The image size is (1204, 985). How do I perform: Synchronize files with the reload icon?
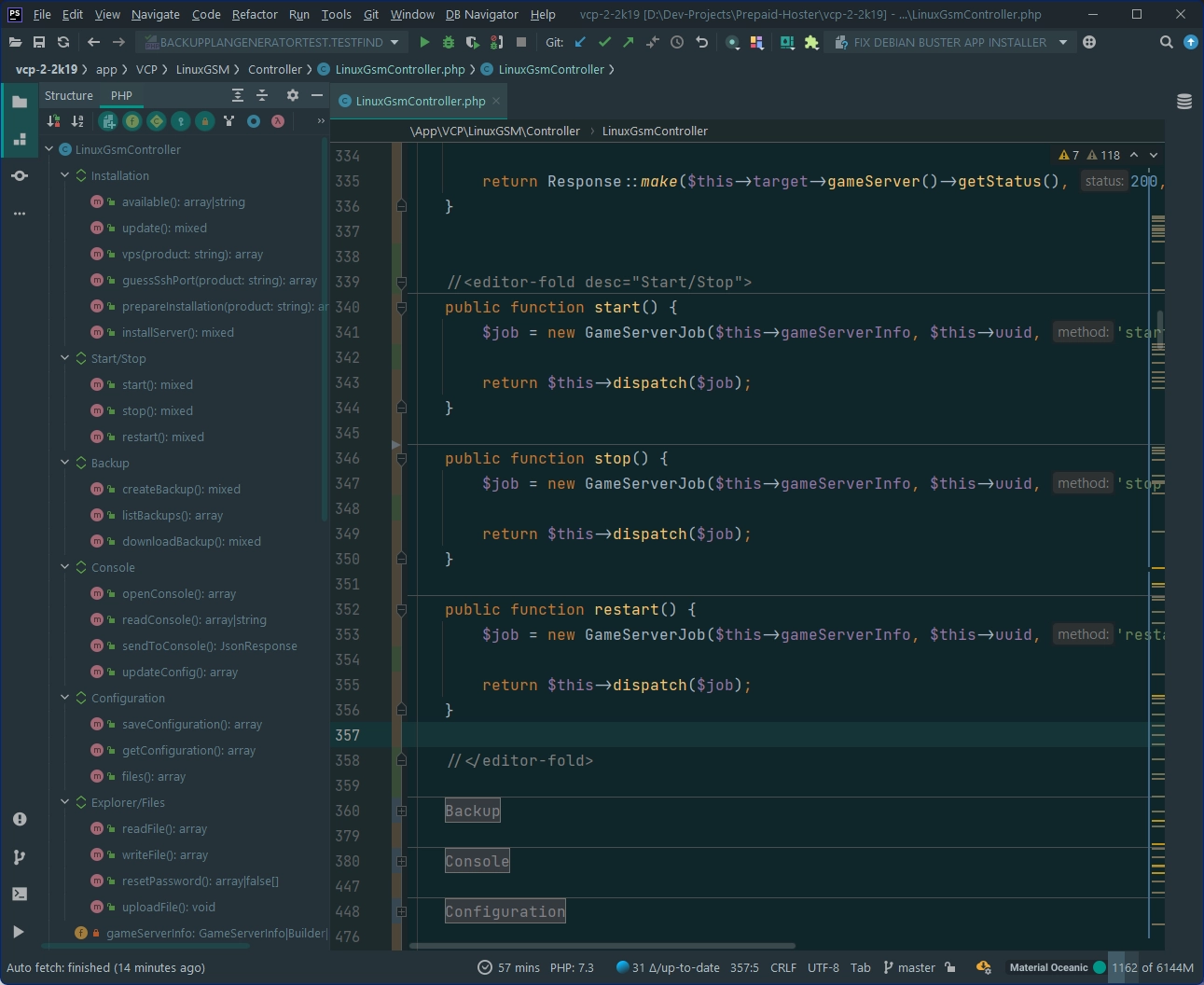pos(63,42)
